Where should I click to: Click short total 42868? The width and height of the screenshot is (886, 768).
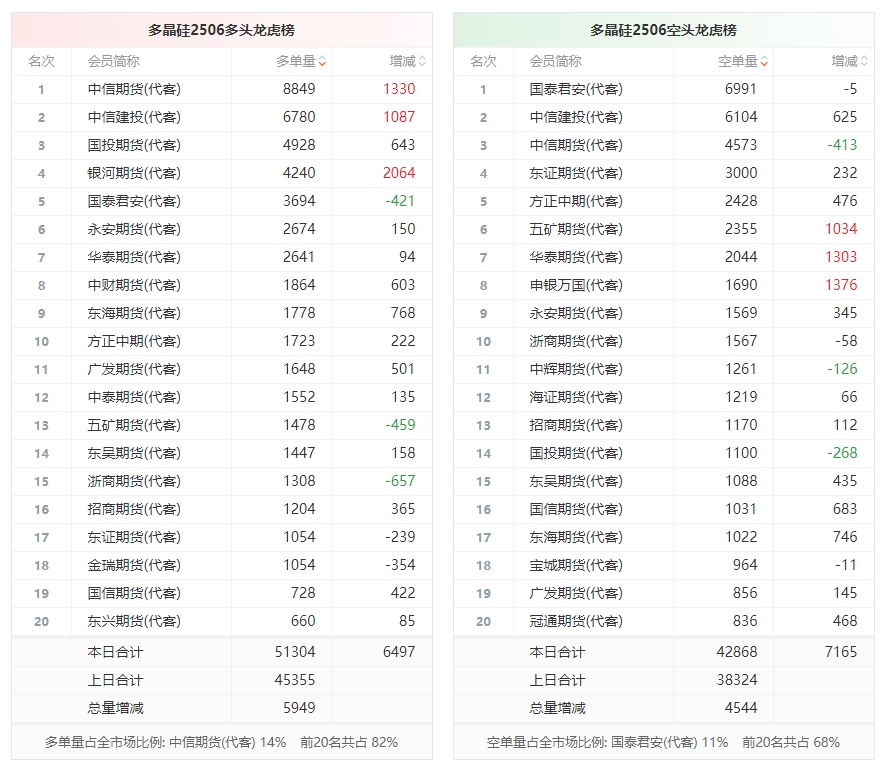coord(737,652)
